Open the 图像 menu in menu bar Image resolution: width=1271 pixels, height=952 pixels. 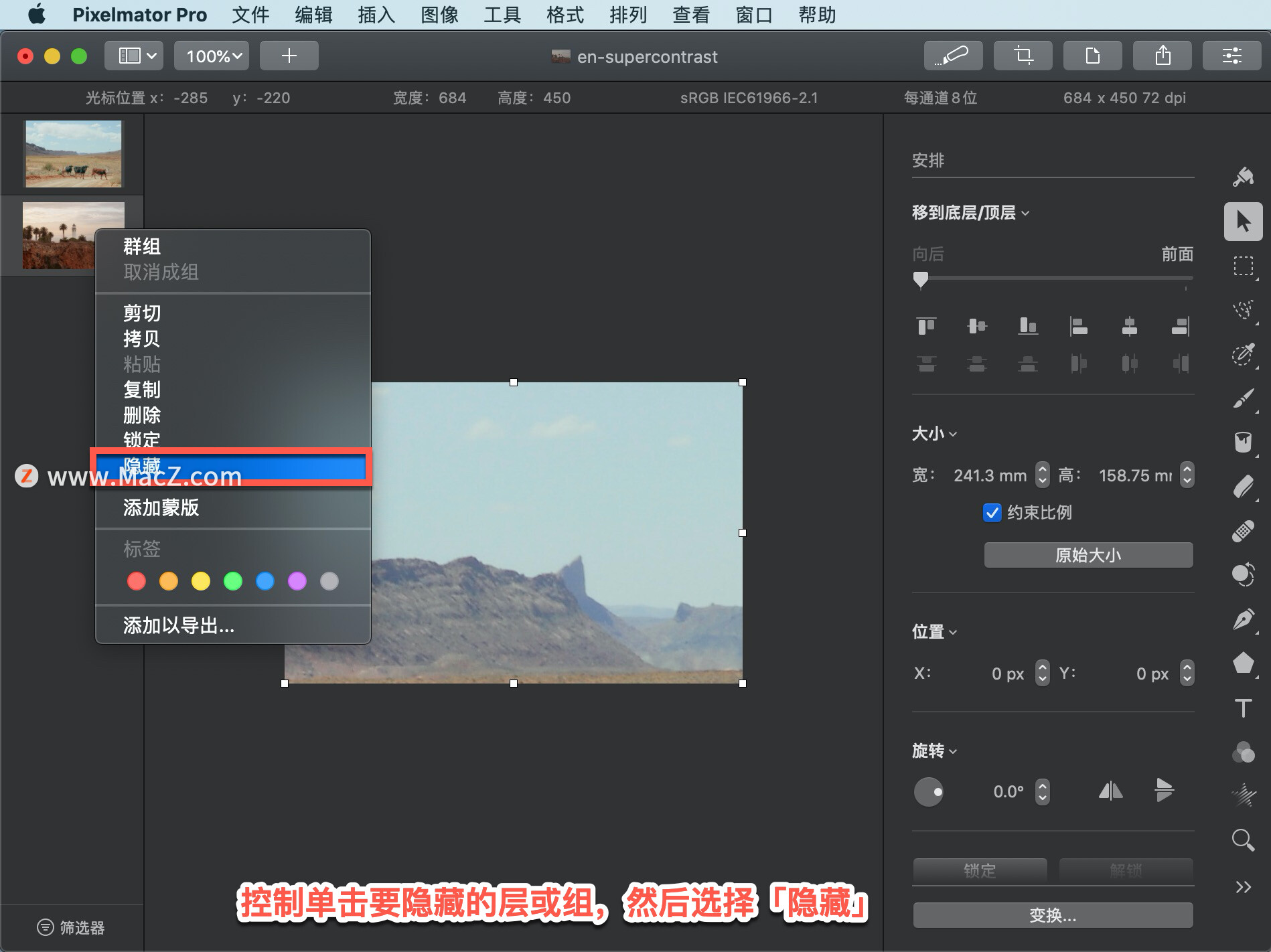click(x=439, y=15)
